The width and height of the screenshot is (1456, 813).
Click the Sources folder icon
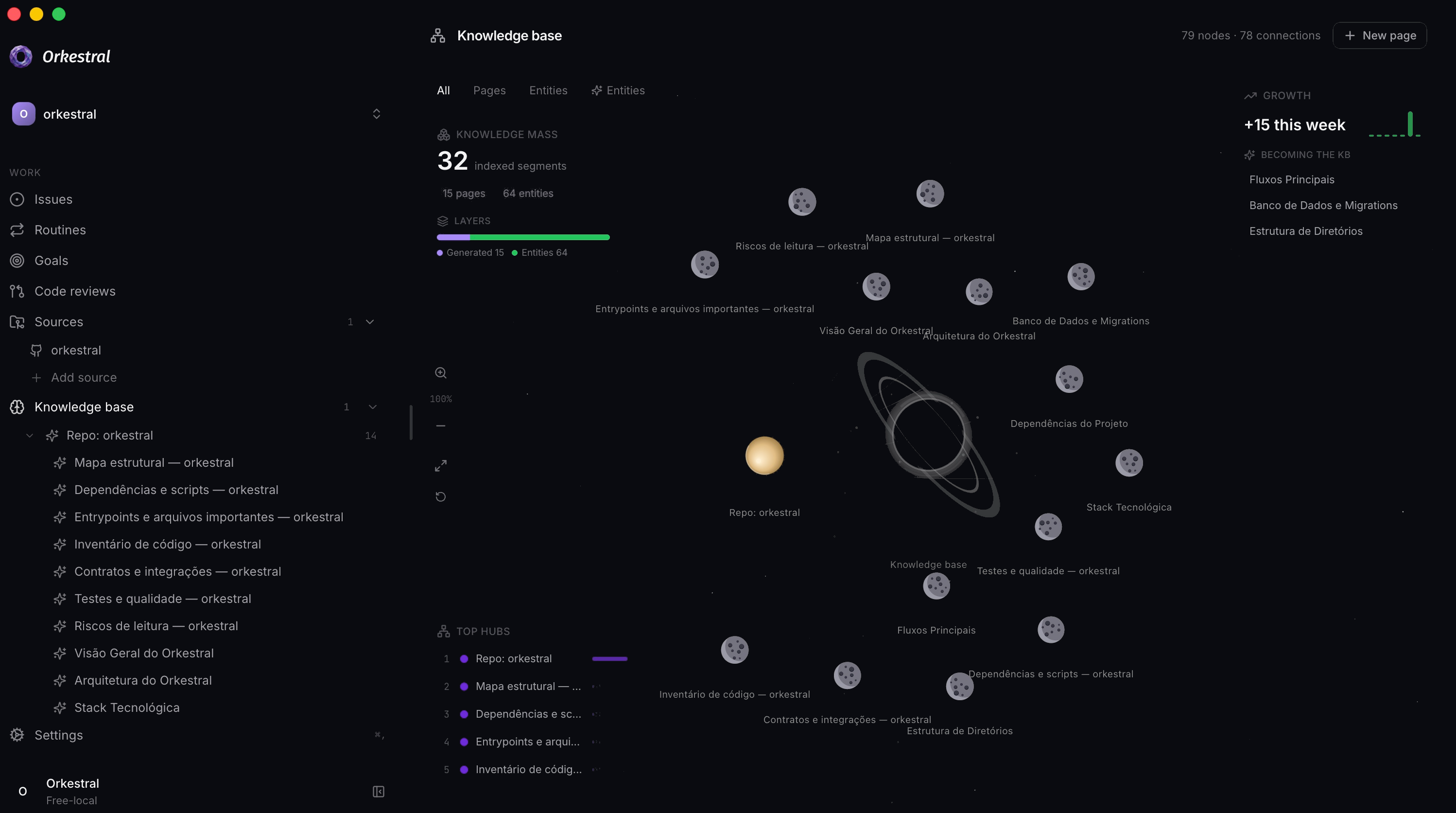[17, 322]
